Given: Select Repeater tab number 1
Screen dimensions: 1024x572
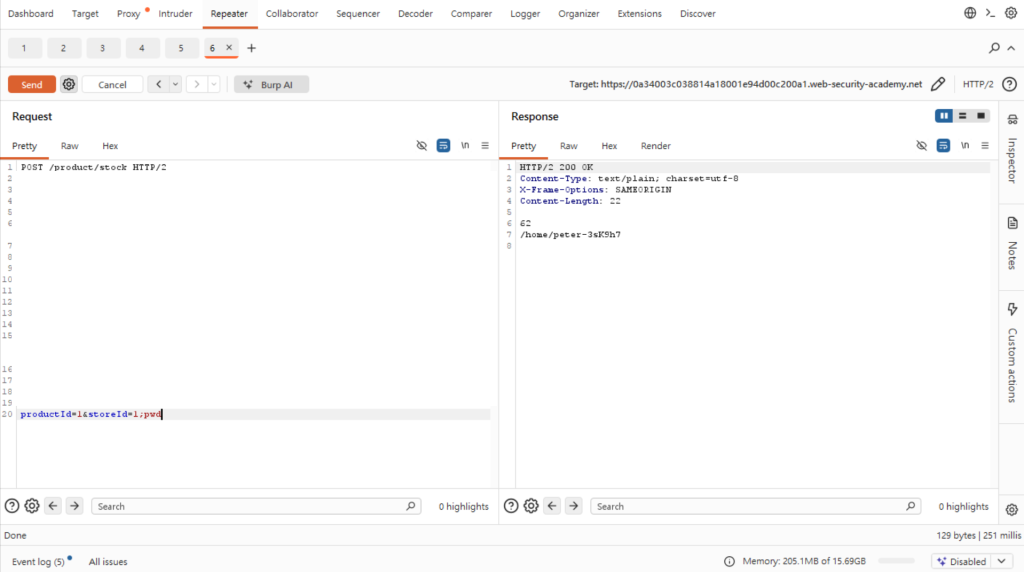Looking at the screenshot, I should (x=24, y=48).
